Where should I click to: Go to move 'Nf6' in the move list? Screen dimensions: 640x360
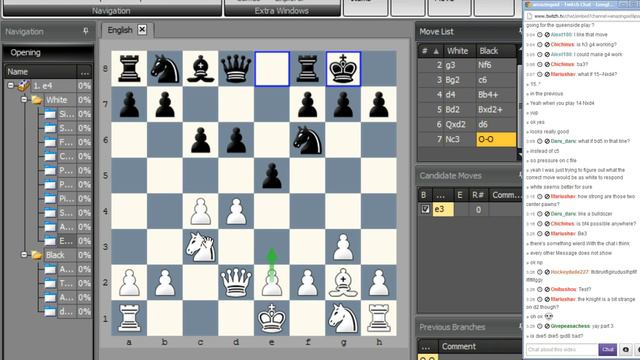(x=496, y=65)
